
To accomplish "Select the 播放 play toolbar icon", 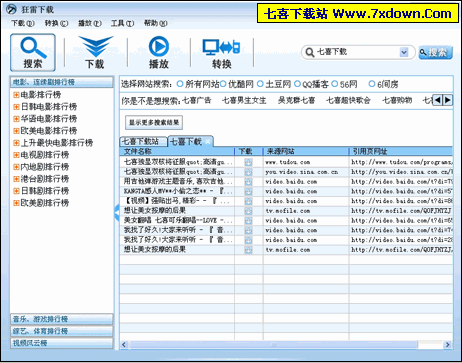I will tap(159, 52).
